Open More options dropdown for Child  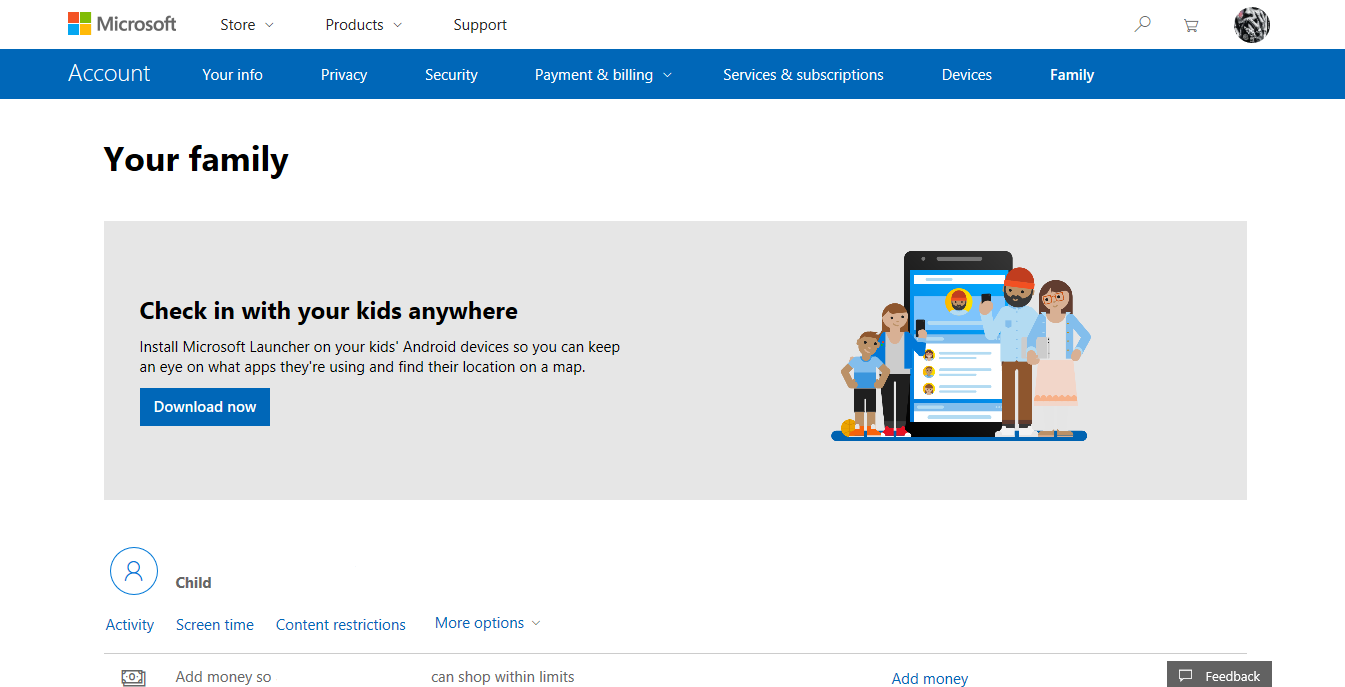click(x=487, y=623)
